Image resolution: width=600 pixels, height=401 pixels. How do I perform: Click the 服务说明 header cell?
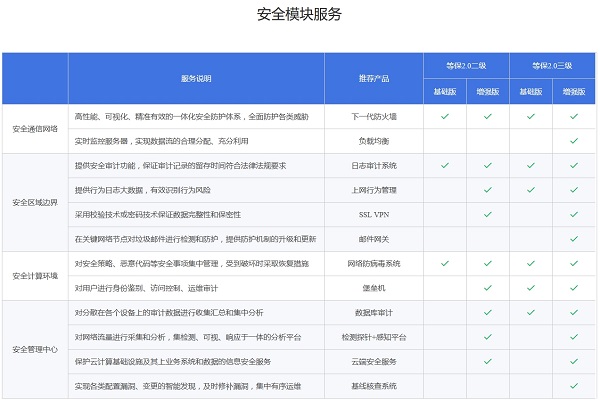[x=196, y=78]
